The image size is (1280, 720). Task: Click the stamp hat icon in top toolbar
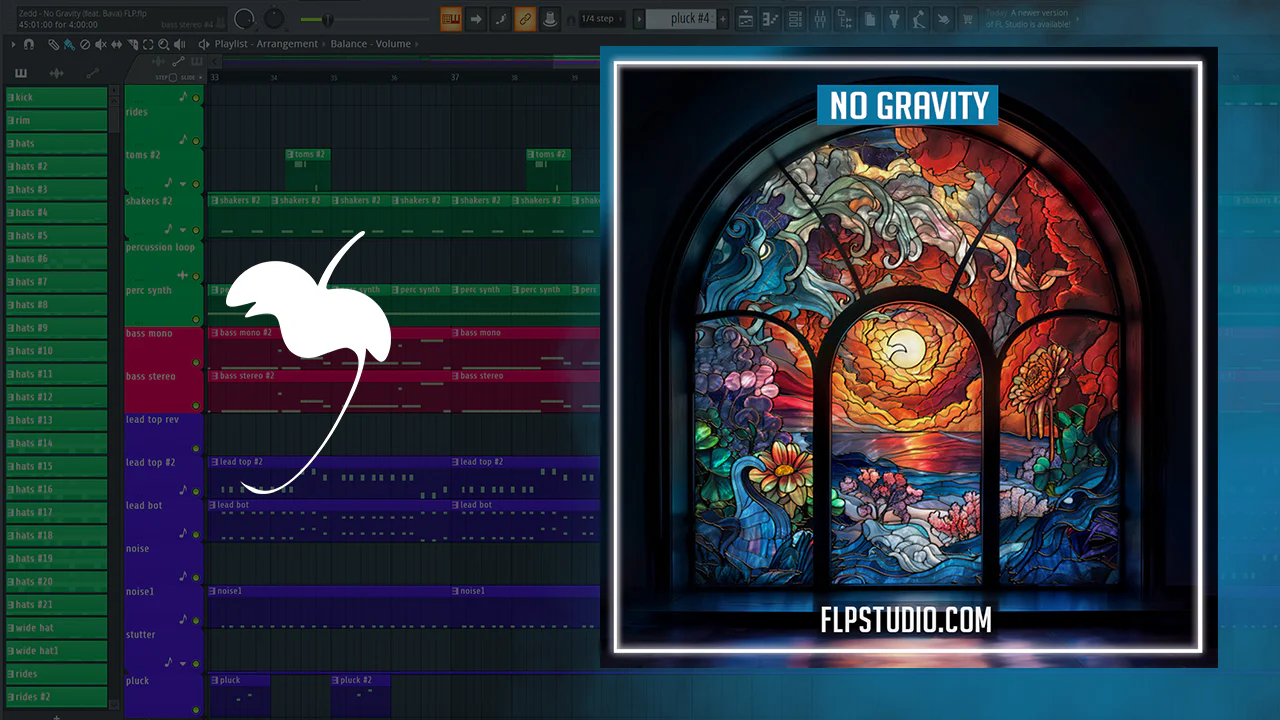(550, 19)
